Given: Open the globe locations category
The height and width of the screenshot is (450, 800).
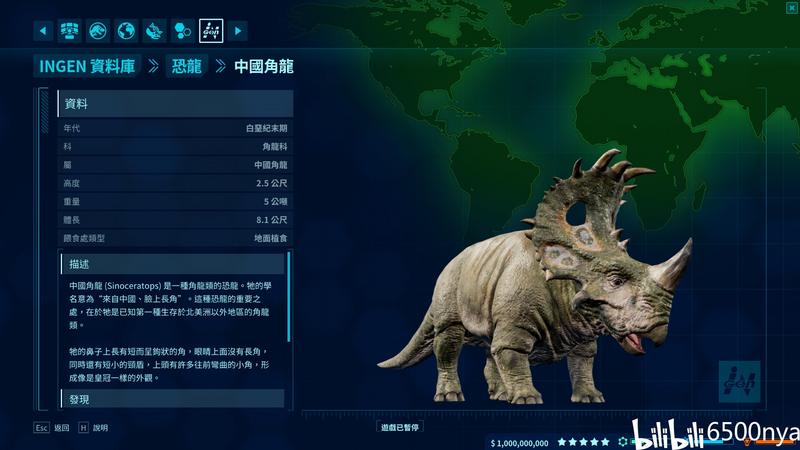Looking at the screenshot, I should (x=126, y=31).
